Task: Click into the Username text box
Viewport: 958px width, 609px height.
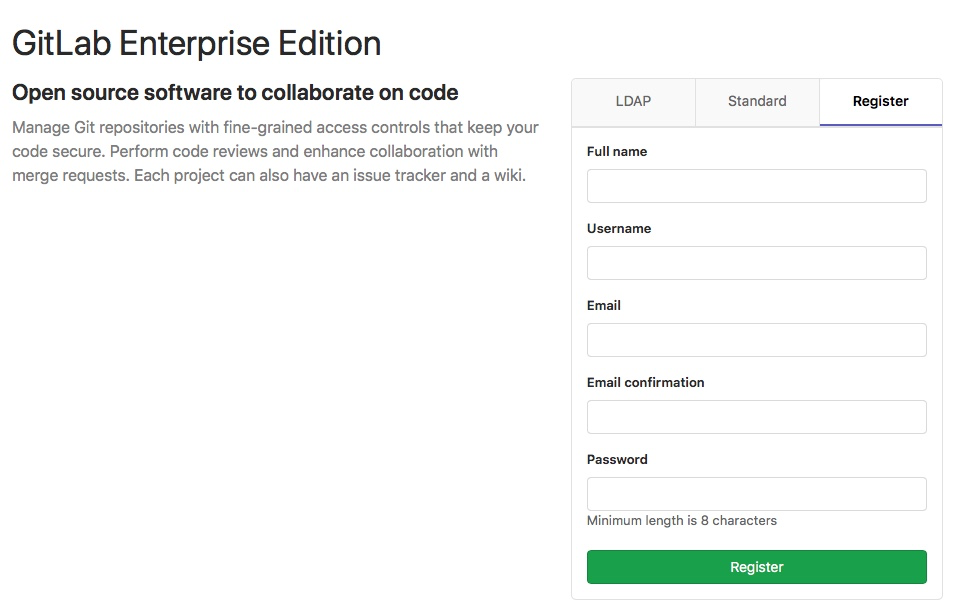Action: click(x=756, y=263)
